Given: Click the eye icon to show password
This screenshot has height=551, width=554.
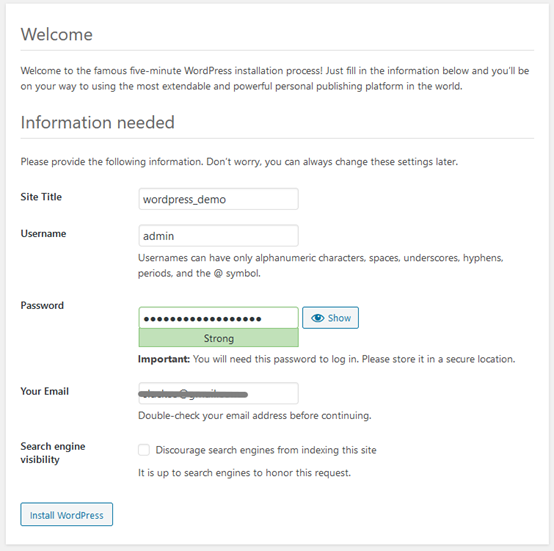Looking at the screenshot, I should [x=317, y=318].
